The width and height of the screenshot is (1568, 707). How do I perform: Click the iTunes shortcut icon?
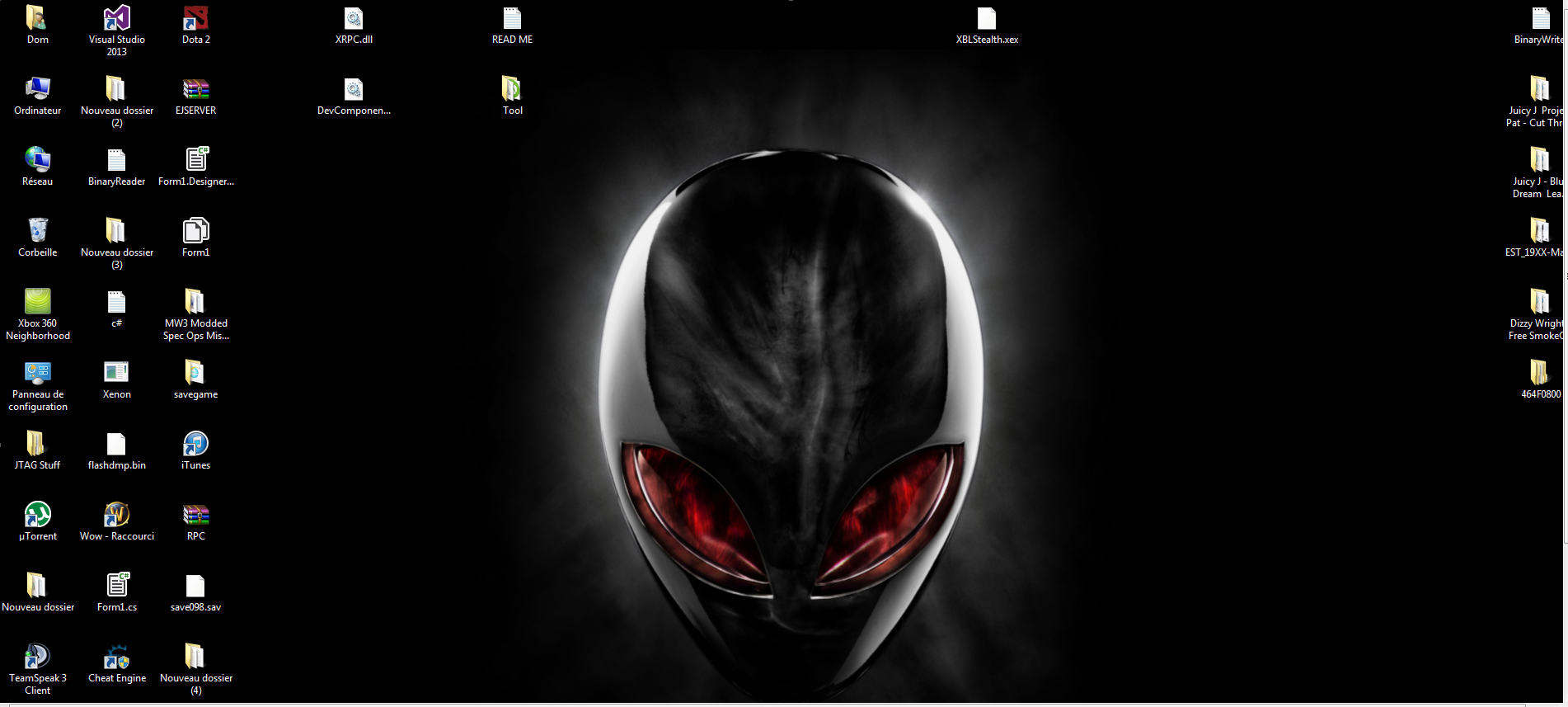pyautogui.click(x=195, y=444)
